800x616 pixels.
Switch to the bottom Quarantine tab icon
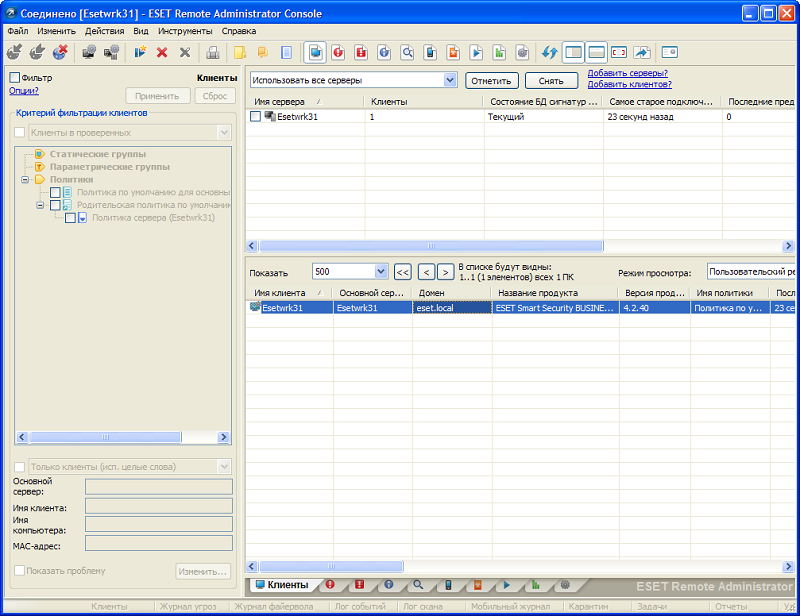pyautogui.click(x=478, y=585)
